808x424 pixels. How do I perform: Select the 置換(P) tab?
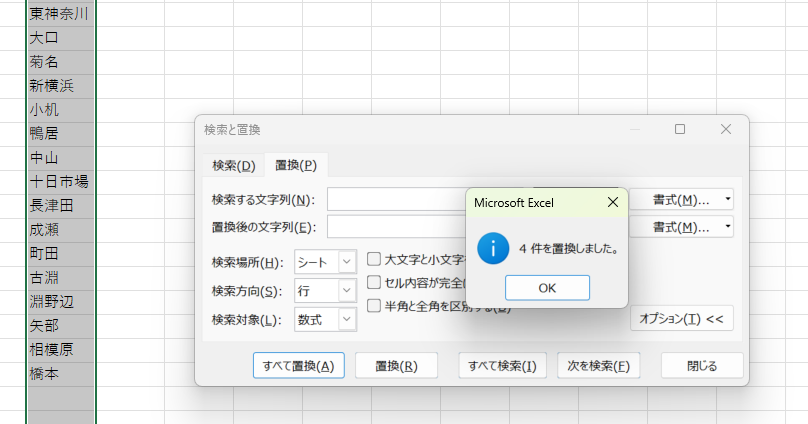point(296,165)
